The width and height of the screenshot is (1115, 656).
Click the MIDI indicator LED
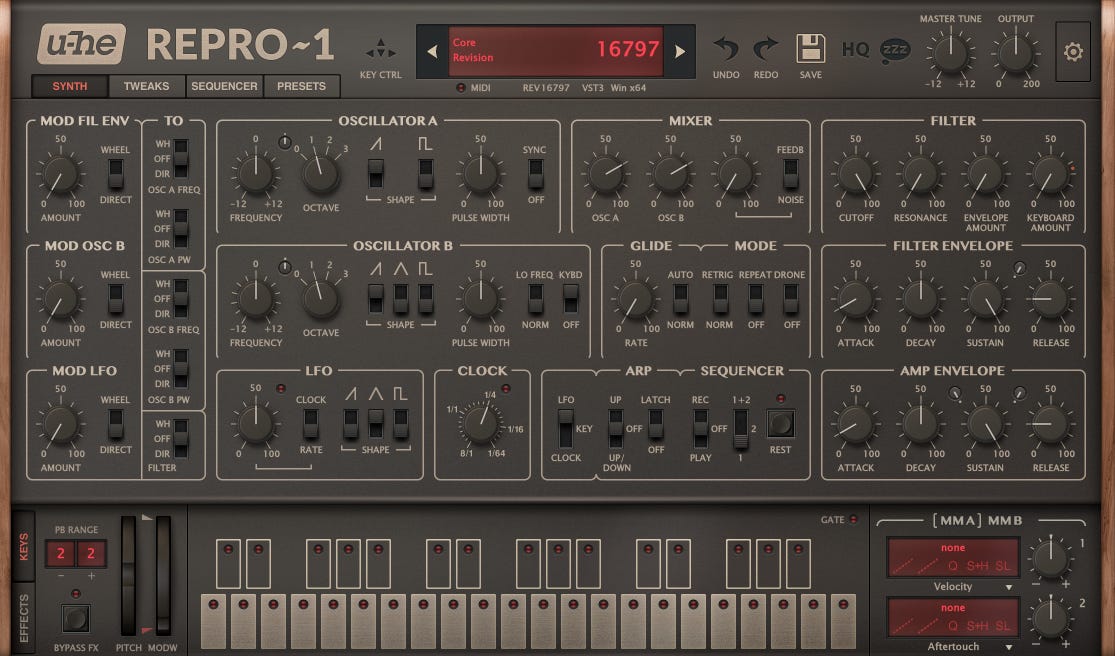[461, 87]
